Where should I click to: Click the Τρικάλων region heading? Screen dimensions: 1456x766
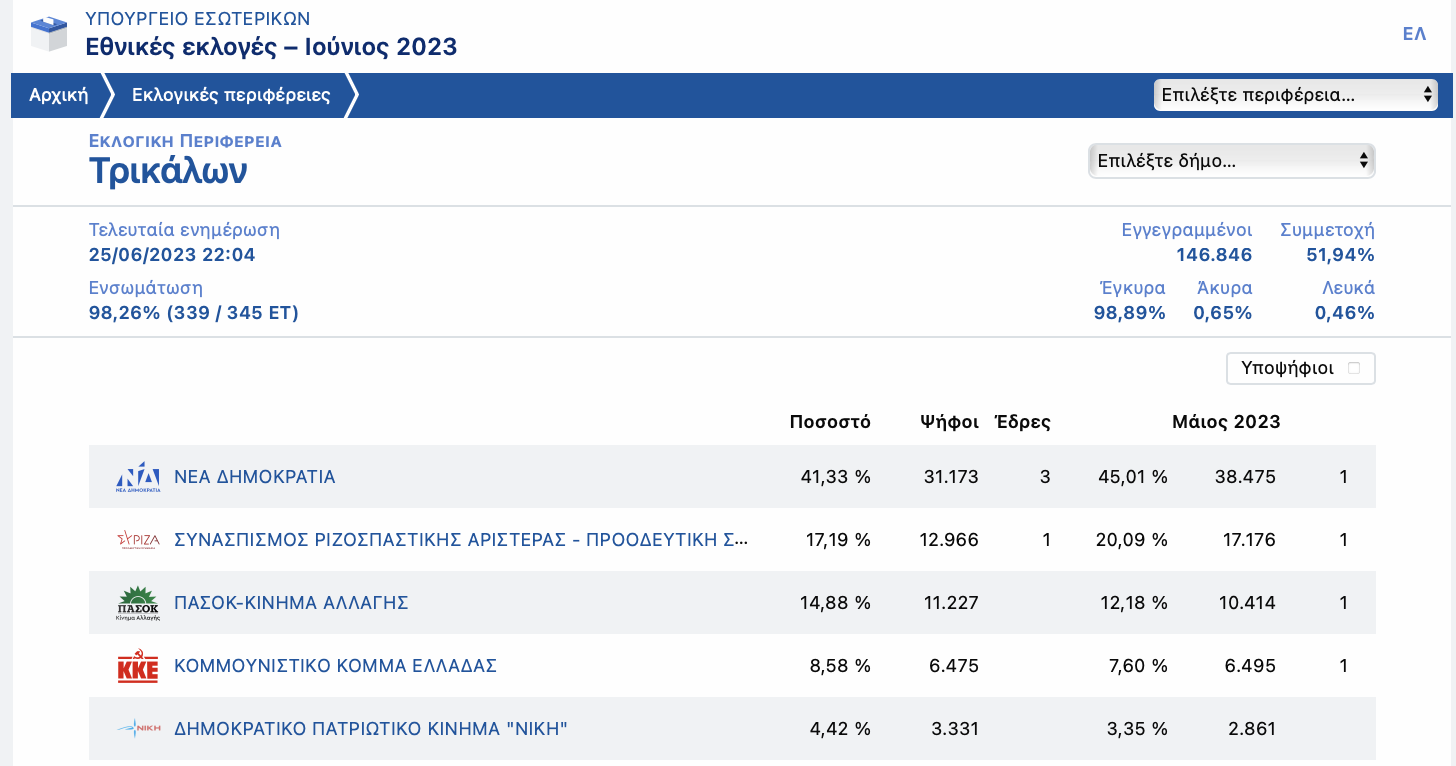[x=168, y=172]
